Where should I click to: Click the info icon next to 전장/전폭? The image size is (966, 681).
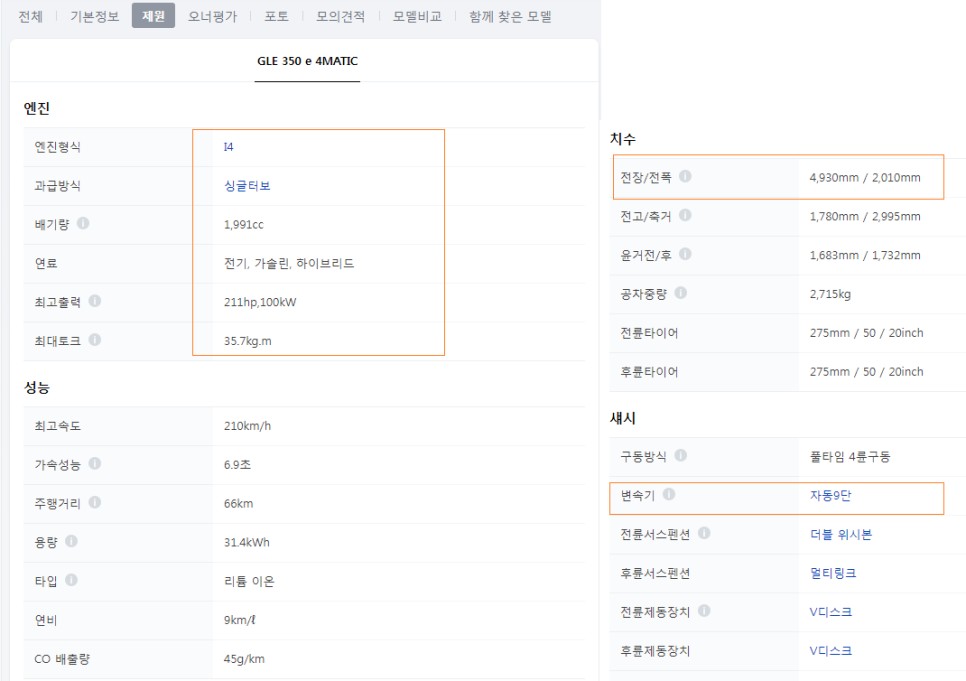point(685,176)
